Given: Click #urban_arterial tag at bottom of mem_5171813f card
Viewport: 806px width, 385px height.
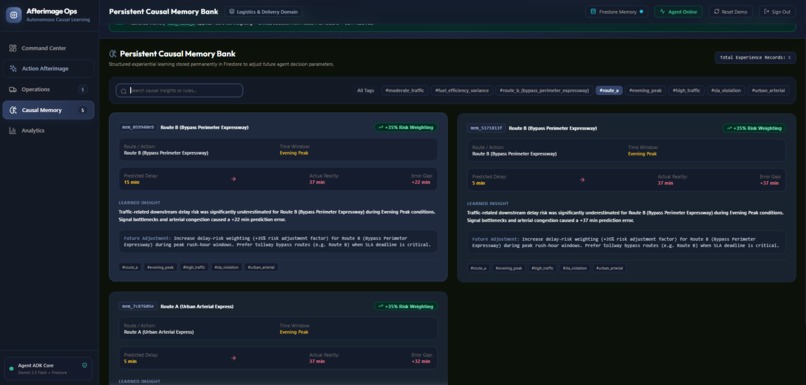Looking at the screenshot, I should click(610, 268).
